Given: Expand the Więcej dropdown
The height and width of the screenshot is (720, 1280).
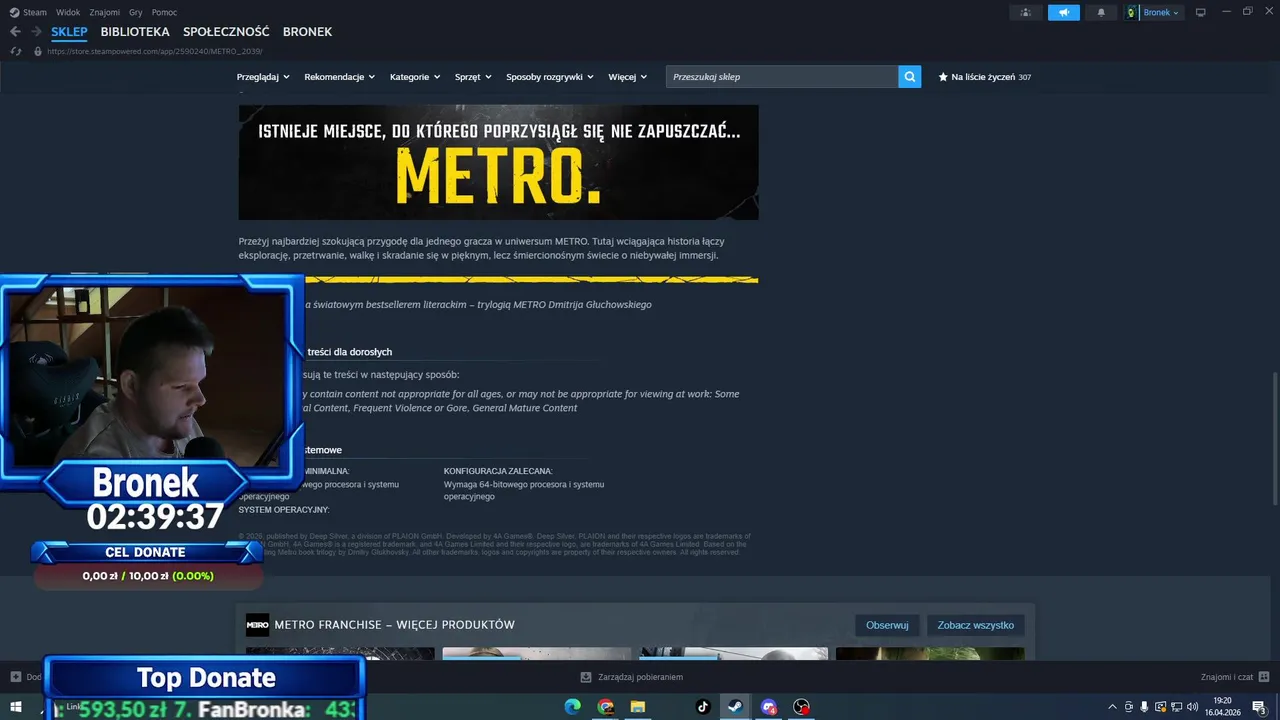Looking at the screenshot, I should tap(627, 77).
